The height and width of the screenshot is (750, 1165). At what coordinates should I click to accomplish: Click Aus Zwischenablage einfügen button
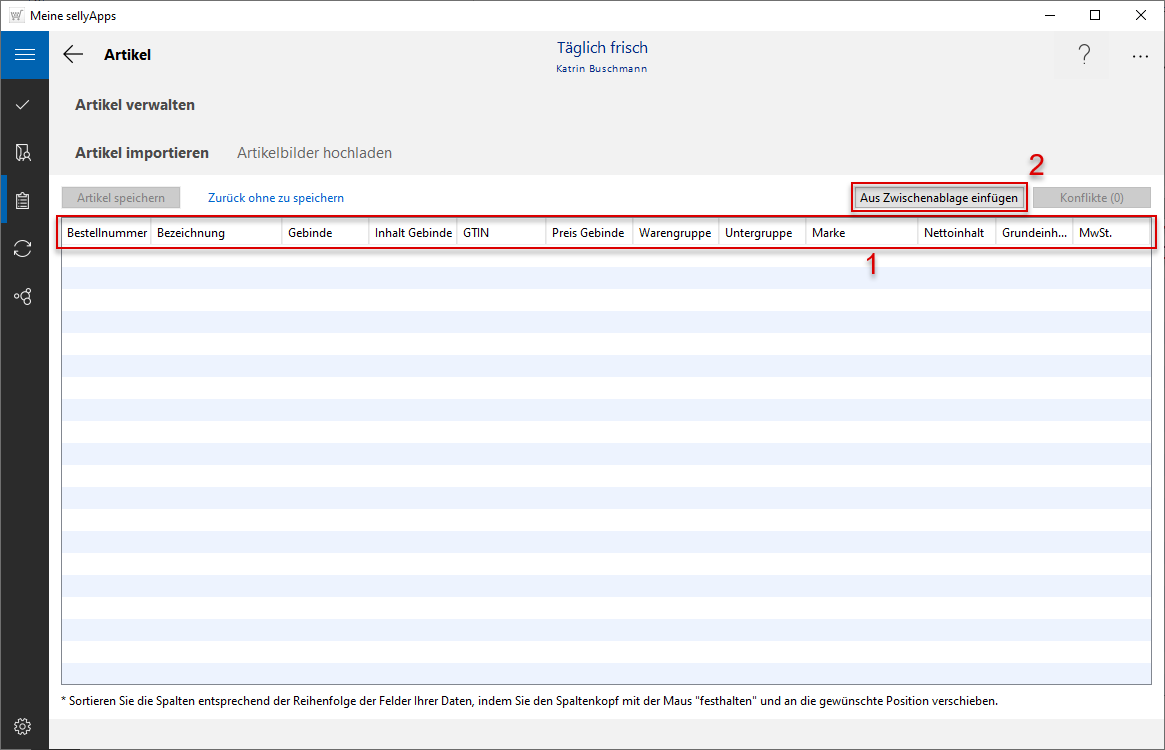(x=938, y=198)
